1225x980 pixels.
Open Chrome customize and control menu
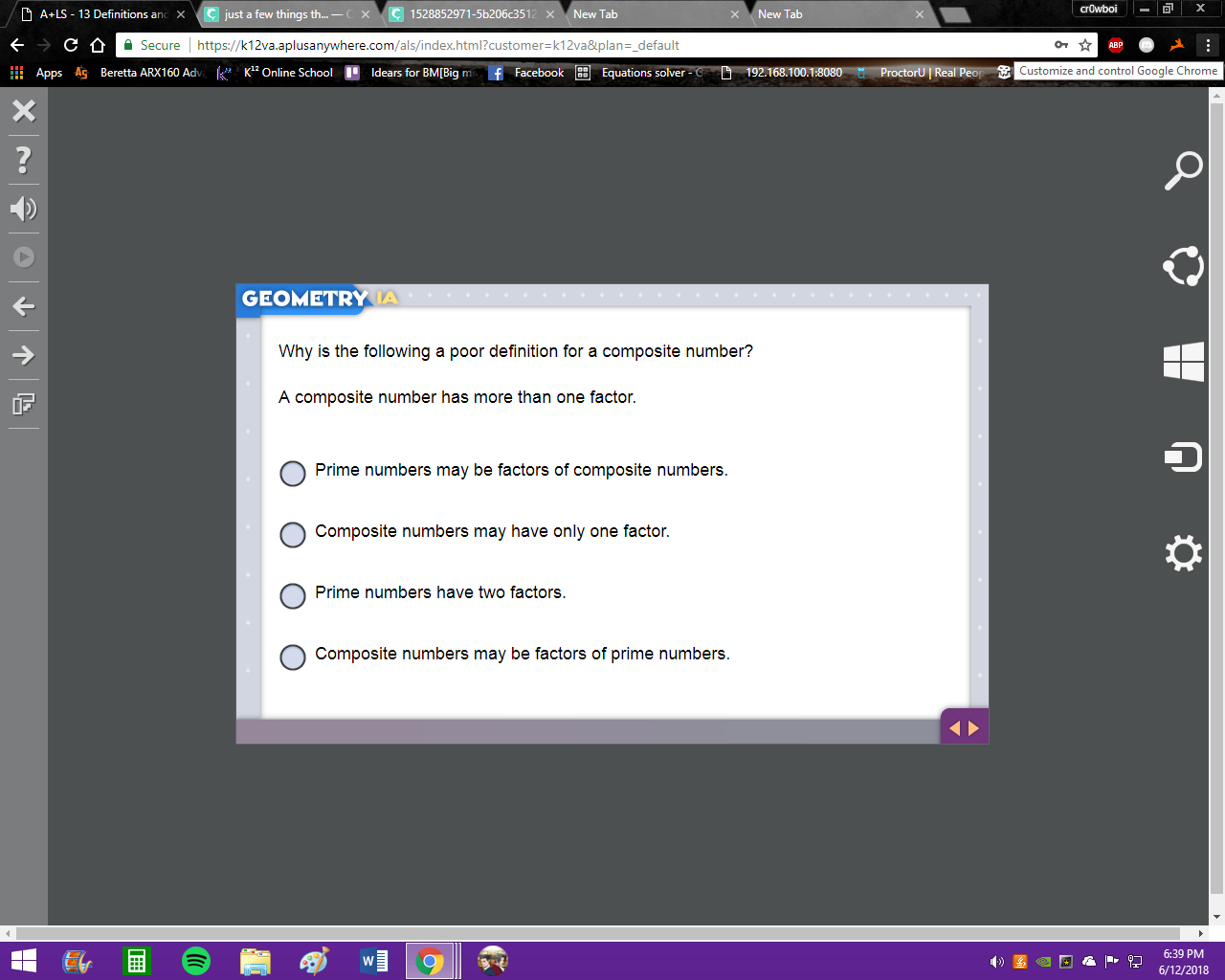[x=1209, y=45]
